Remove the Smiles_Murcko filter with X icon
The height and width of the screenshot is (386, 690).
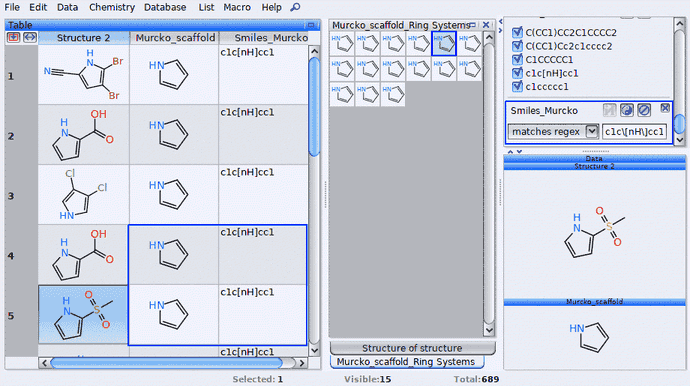(x=665, y=108)
